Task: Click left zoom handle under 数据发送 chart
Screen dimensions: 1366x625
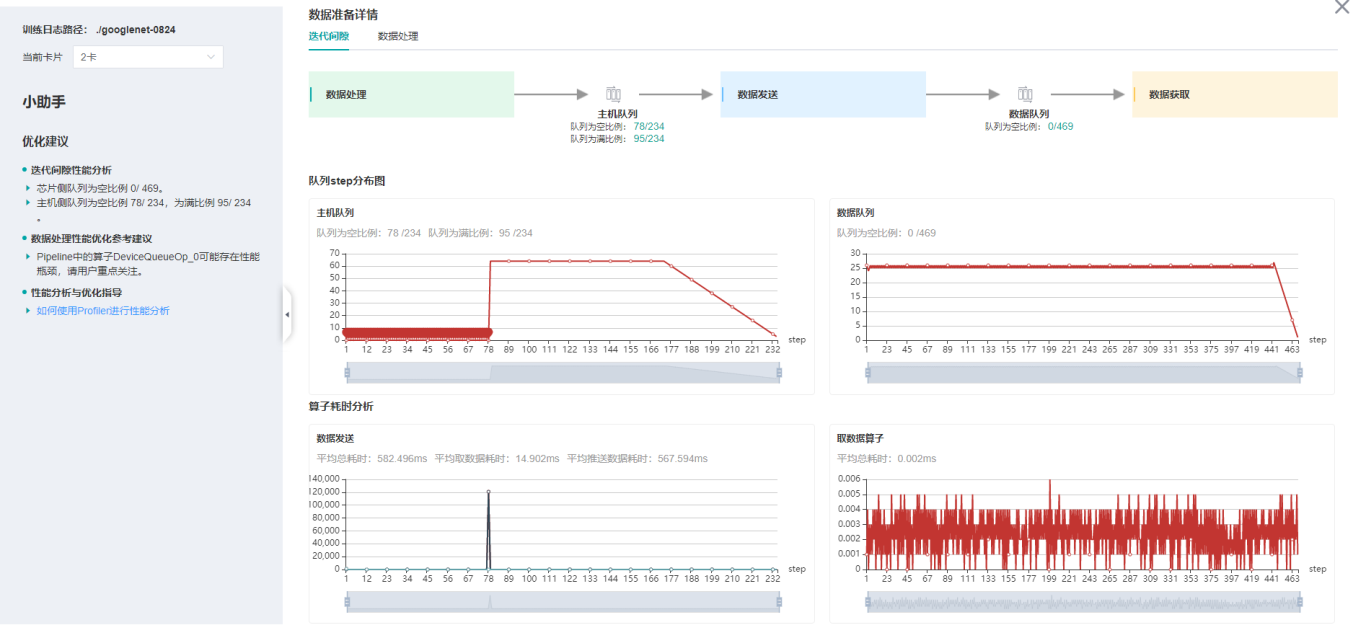Action: pos(347,601)
